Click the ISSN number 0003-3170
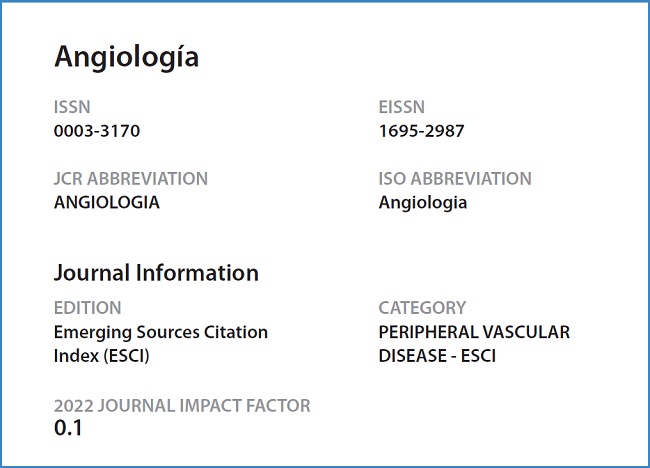Screen dimensions: 650x468 pos(97,131)
